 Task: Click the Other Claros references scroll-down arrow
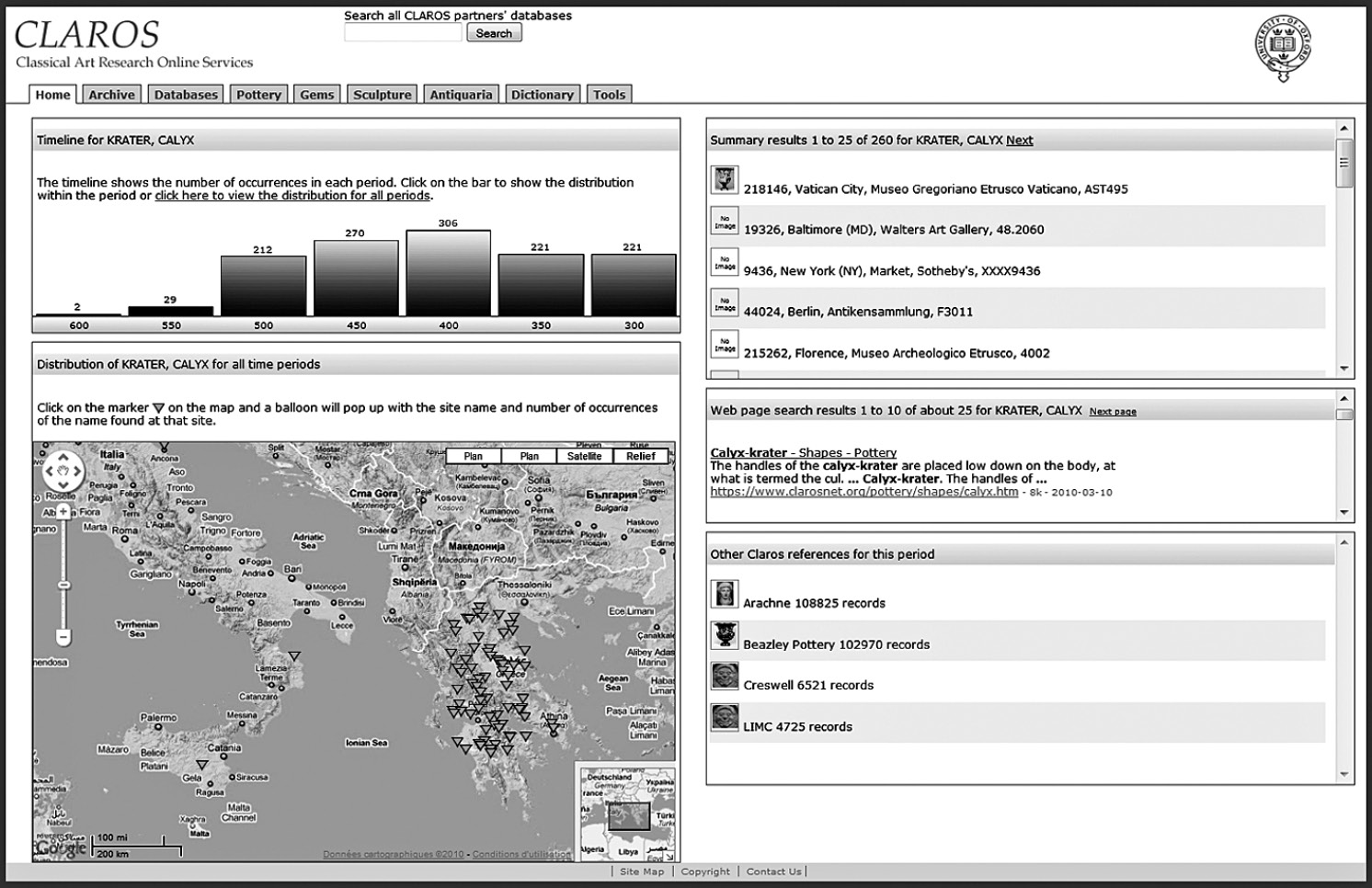(1344, 774)
